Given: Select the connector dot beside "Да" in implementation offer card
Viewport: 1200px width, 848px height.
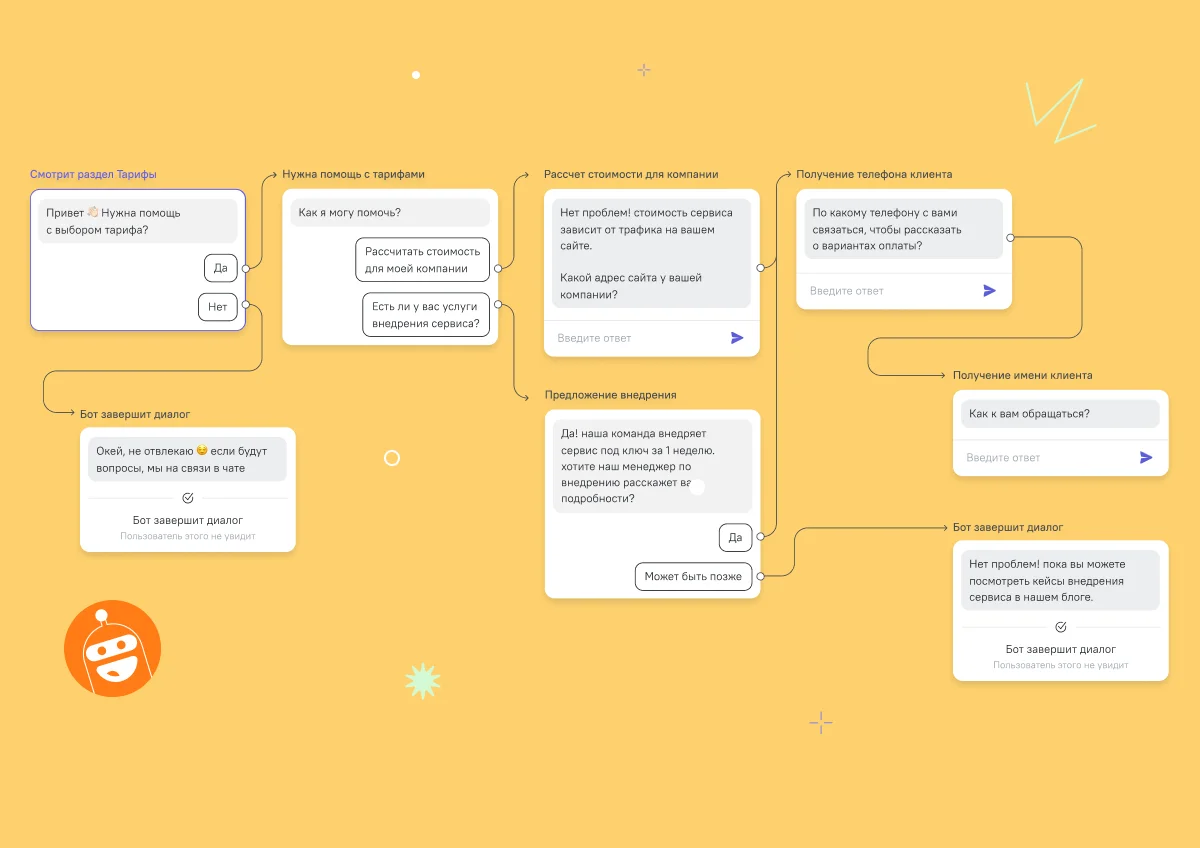Looking at the screenshot, I should pos(760,537).
